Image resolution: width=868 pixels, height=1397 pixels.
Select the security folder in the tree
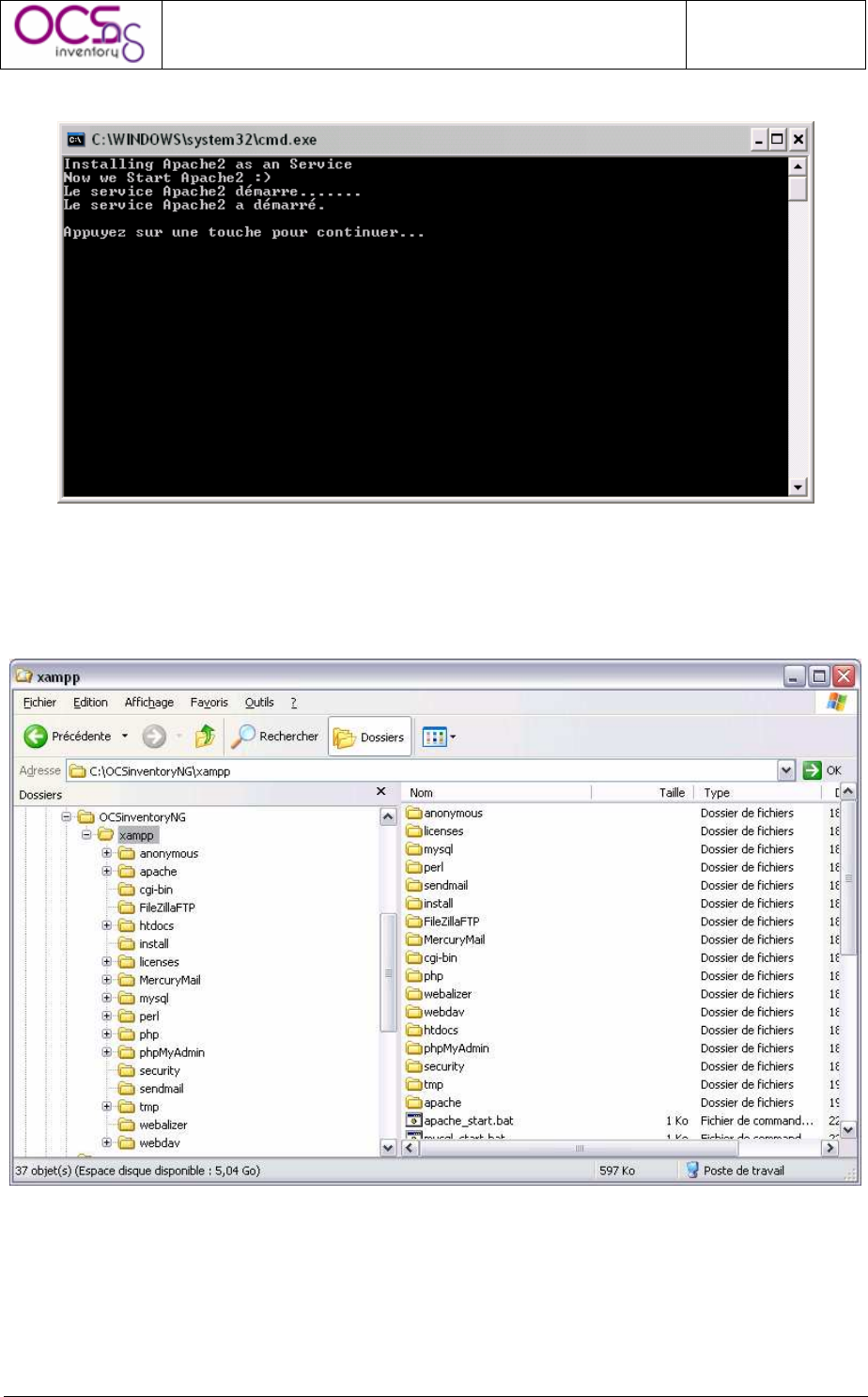(159, 1071)
